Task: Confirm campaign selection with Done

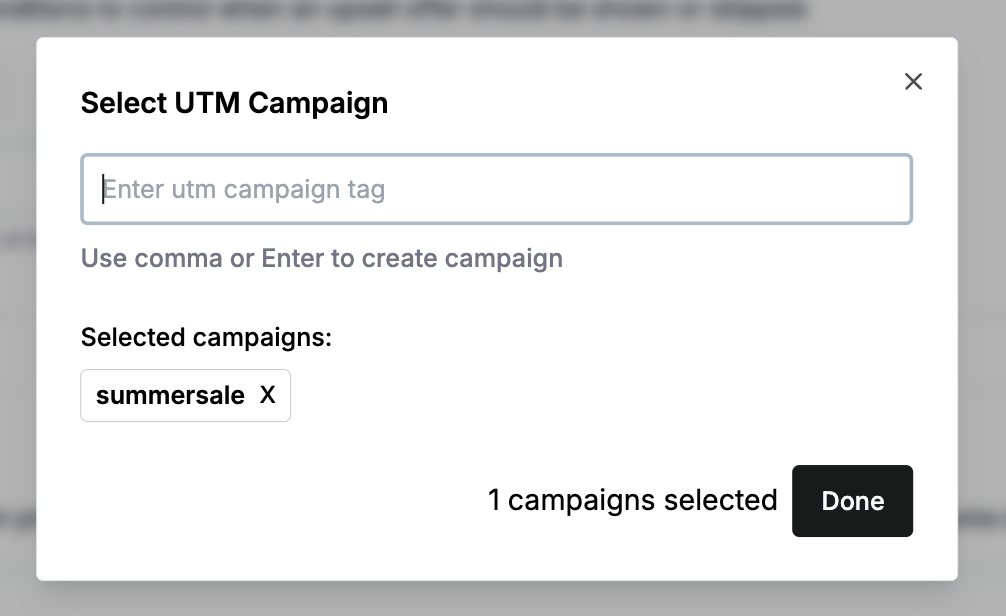Action: tap(852, 501)
